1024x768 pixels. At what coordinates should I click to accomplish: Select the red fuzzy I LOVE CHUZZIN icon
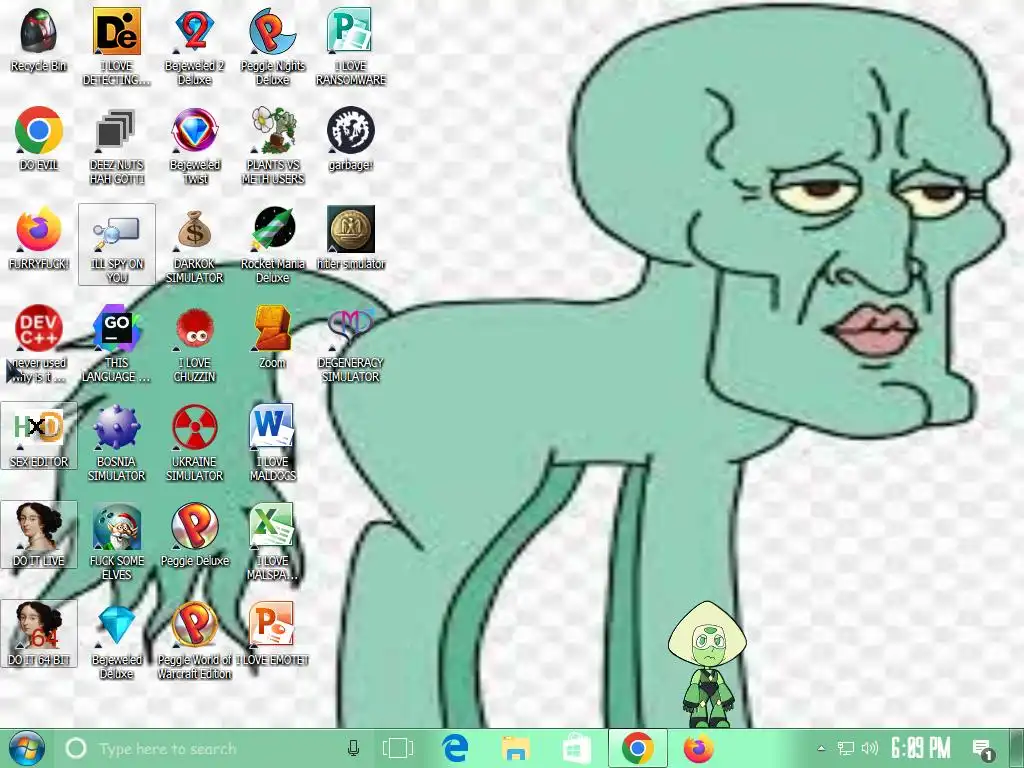click(195, 330)
